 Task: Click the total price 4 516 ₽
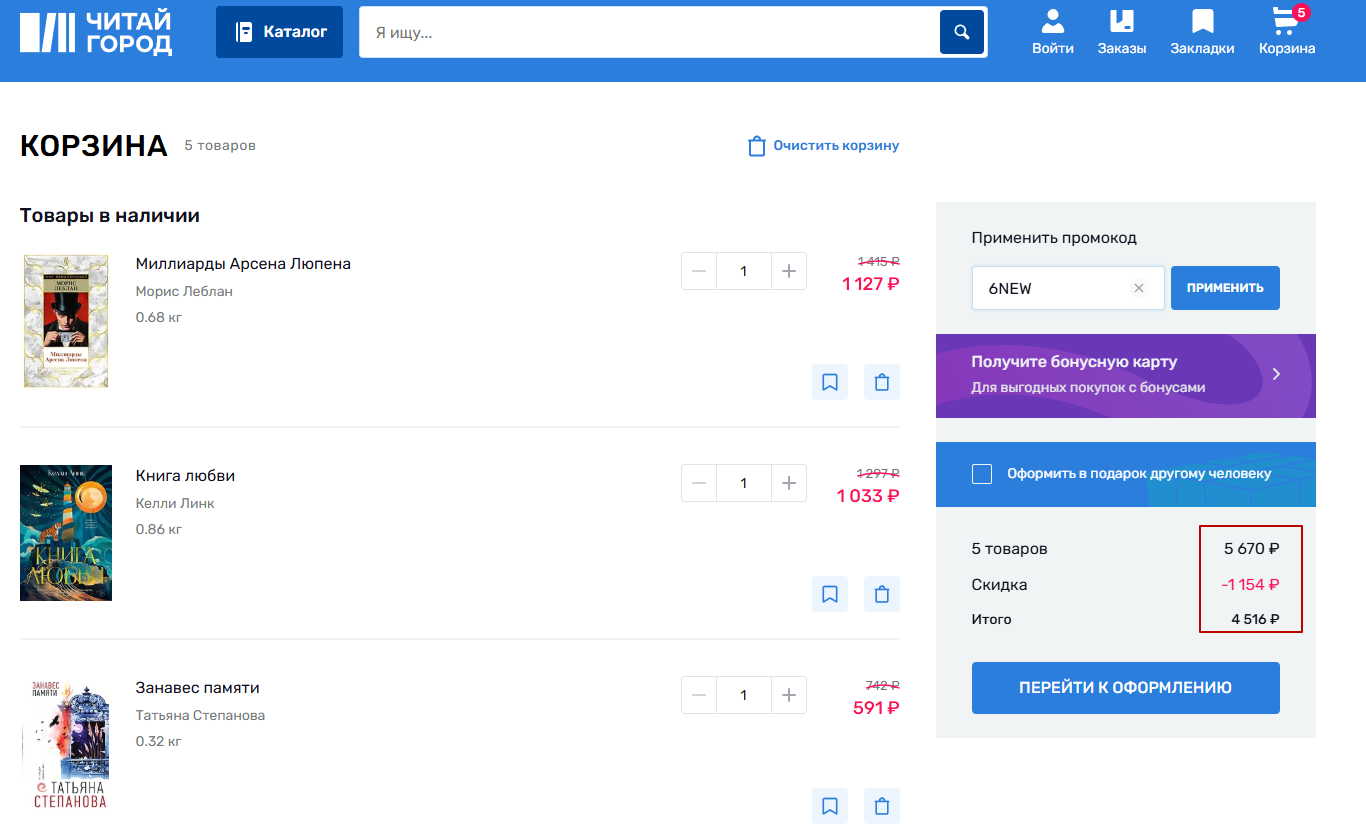pyautogui.click(x=1255, y=619)
